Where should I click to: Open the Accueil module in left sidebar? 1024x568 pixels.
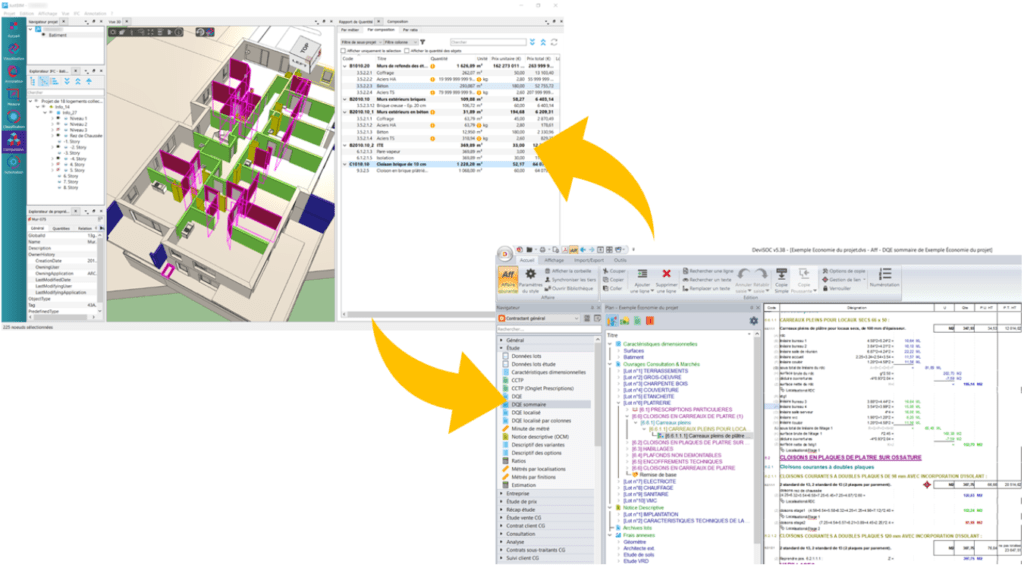point(14,29)
